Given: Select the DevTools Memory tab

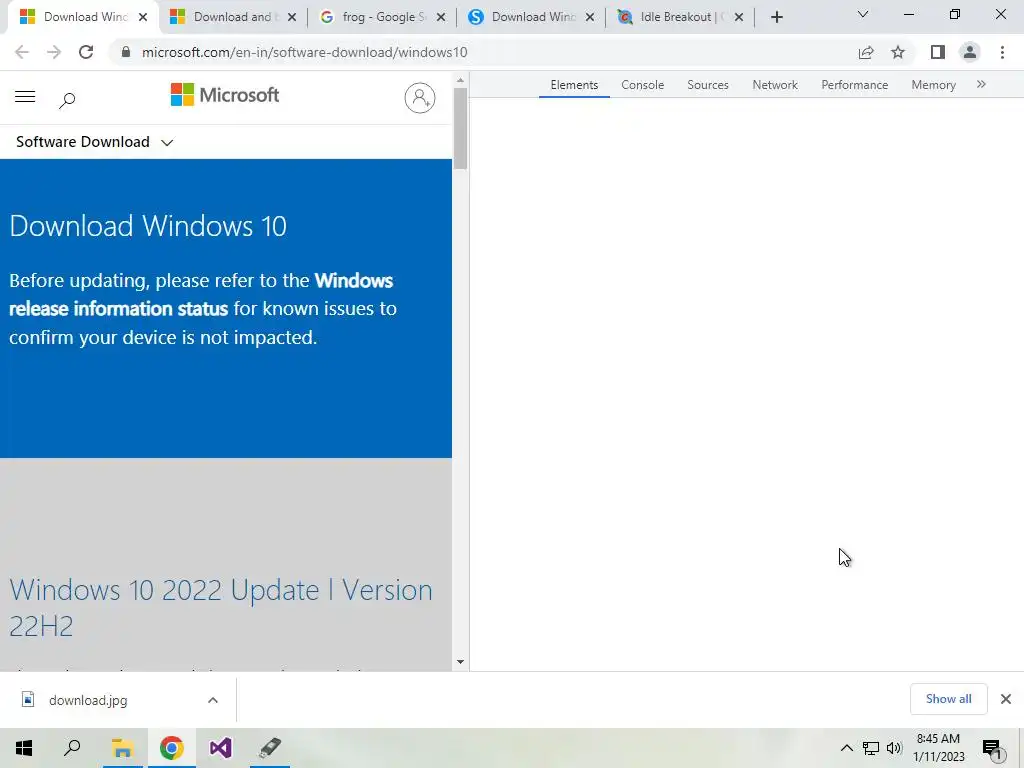Looking at the screenshot, I should tap(934, 85).
